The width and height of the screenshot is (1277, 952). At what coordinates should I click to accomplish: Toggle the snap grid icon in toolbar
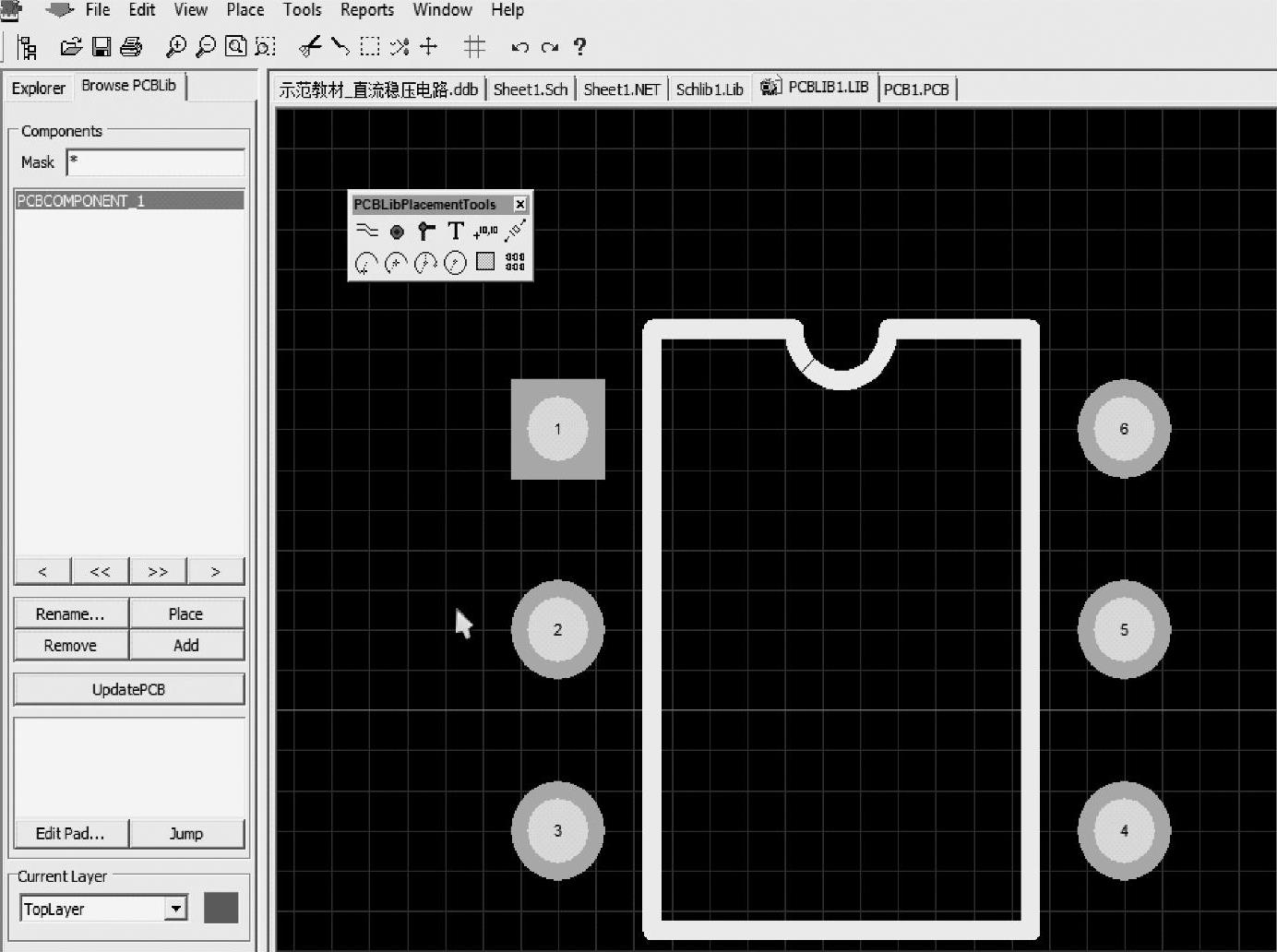(x=474, y=46)
